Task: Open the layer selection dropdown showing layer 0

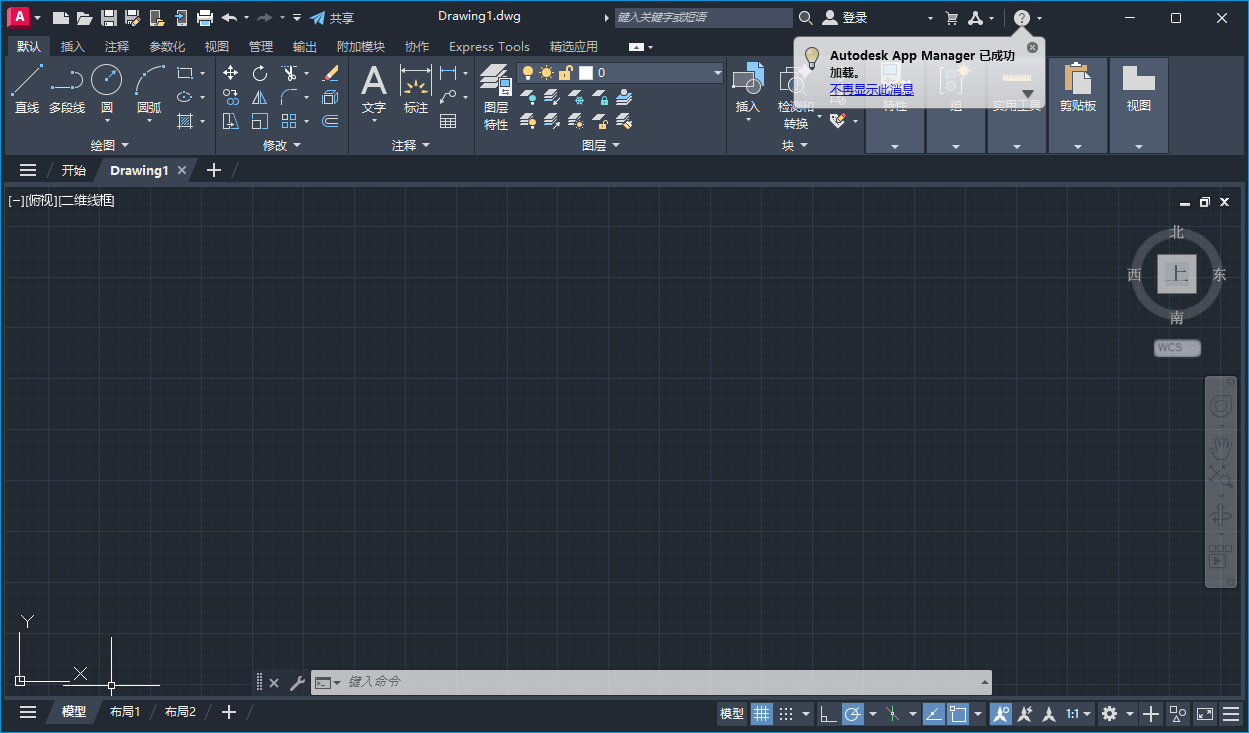Action: point(716,71)
